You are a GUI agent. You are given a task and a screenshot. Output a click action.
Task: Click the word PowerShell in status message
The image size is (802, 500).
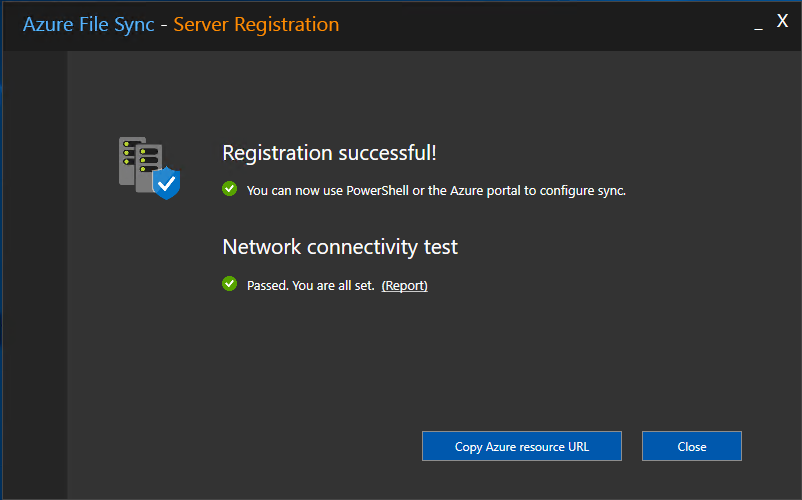[377, 190]
